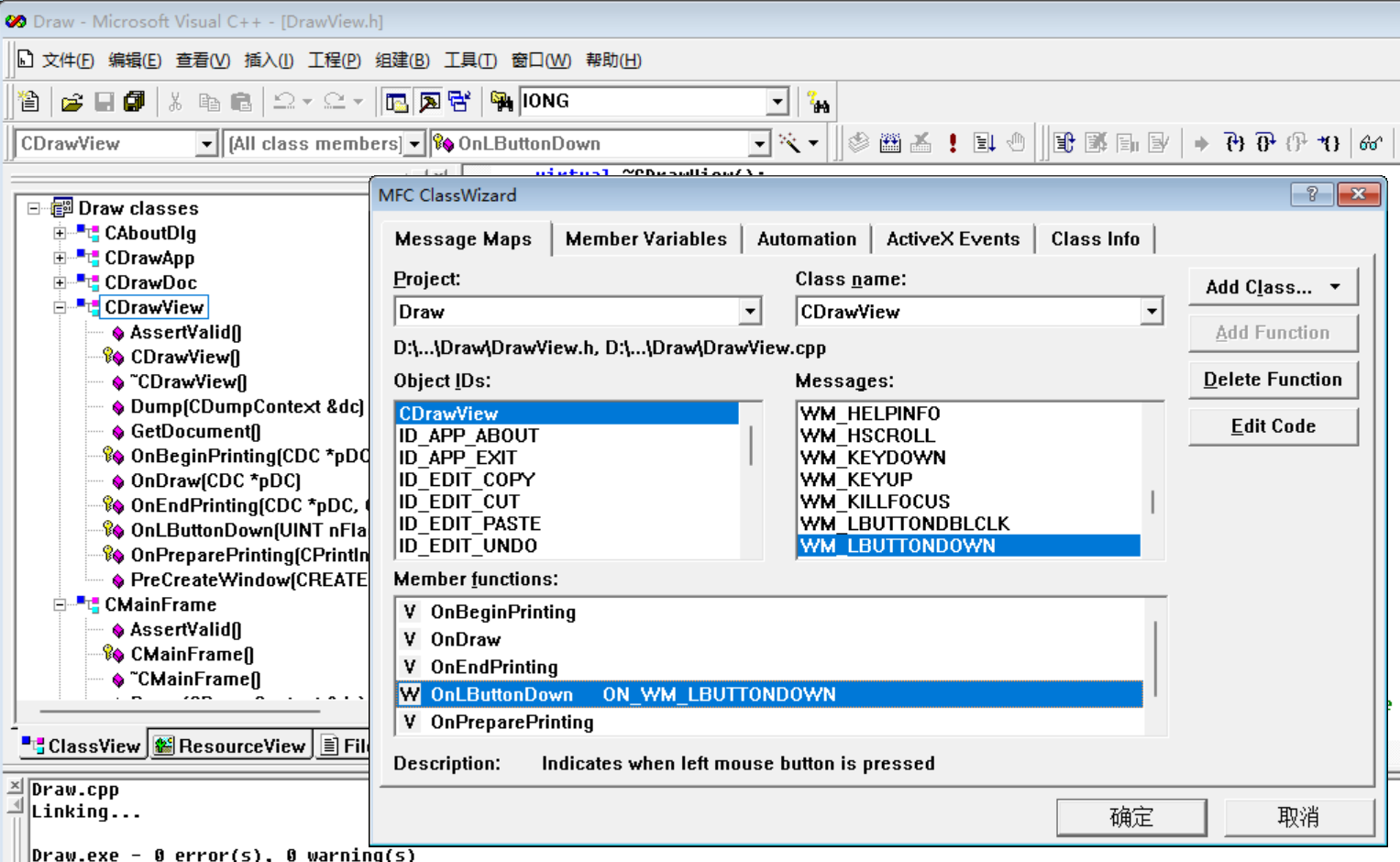
Task: Expand the CAboutDlg class node
Action: pyautogui.click(x=60, y=233)
